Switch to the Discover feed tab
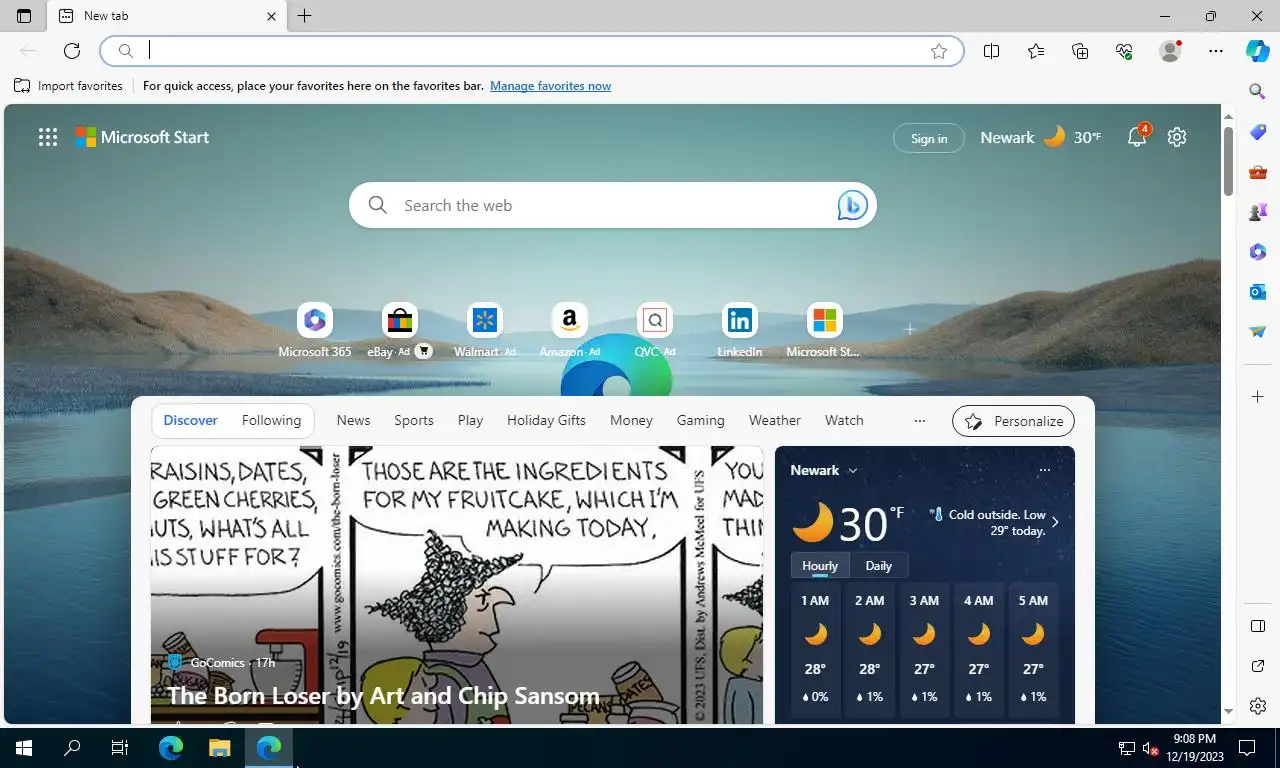1280x768 pixels. click(190, 421)
